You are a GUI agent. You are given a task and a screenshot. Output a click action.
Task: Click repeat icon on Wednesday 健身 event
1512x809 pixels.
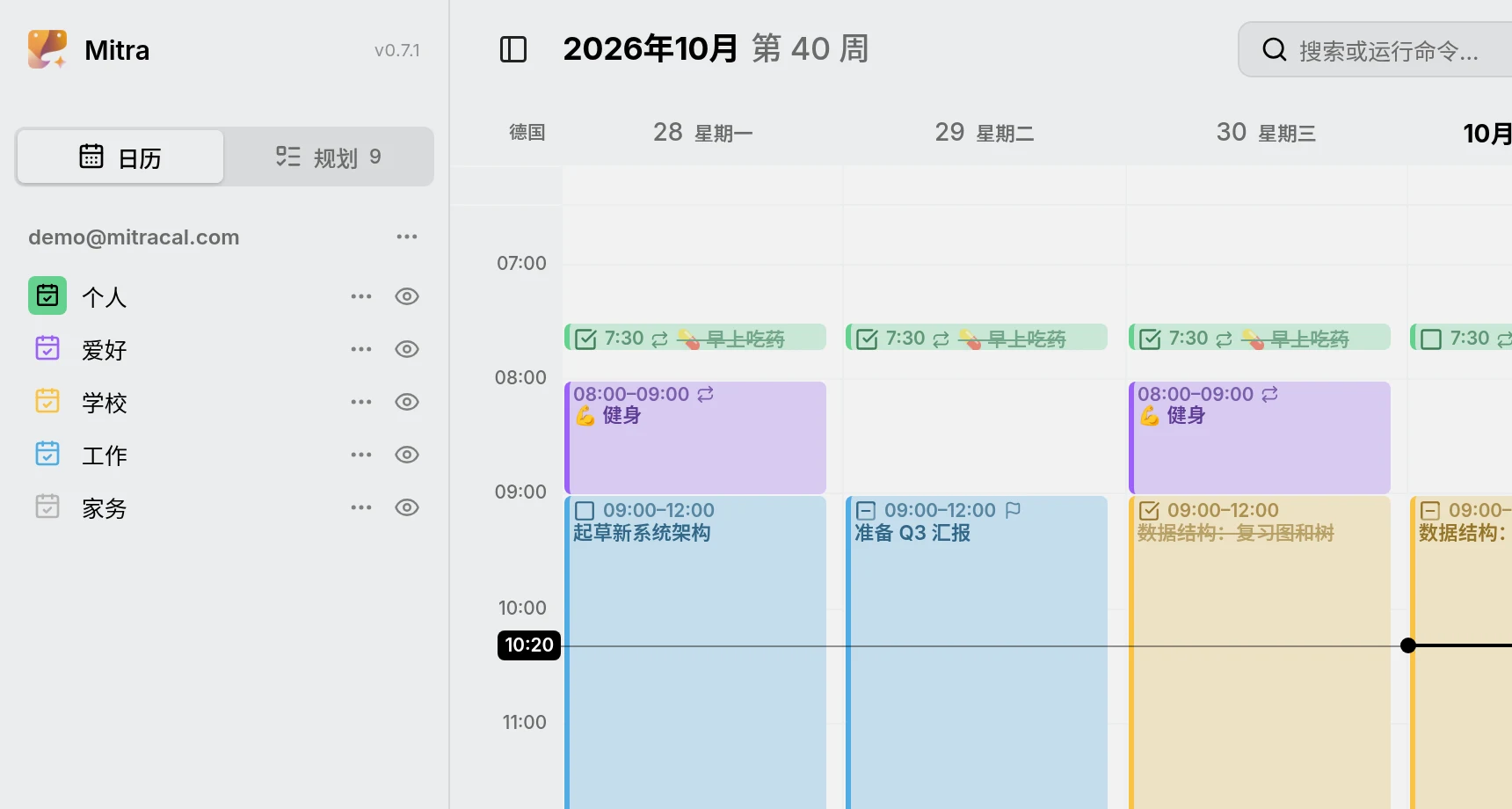1269,394
